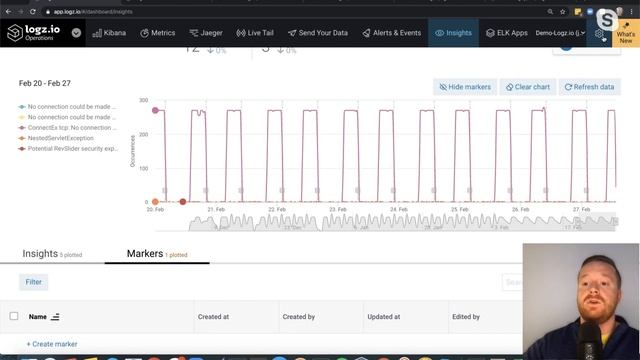The height and width of the screenshot is (360, 640).
Task: Click the Edited by column header
Action: 466,317
